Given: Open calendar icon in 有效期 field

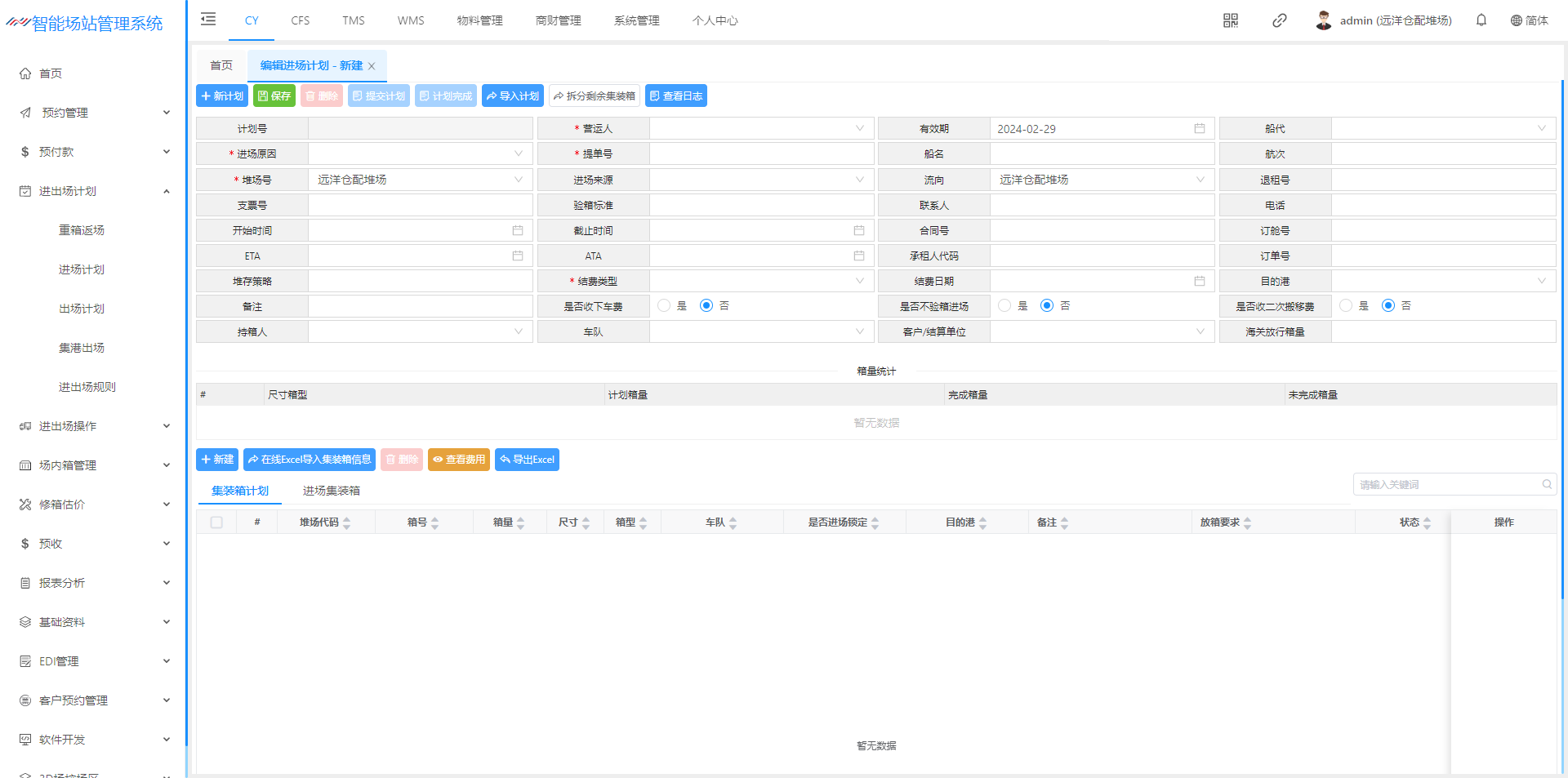Looking at the screenshot, I should pos(1199,129).
